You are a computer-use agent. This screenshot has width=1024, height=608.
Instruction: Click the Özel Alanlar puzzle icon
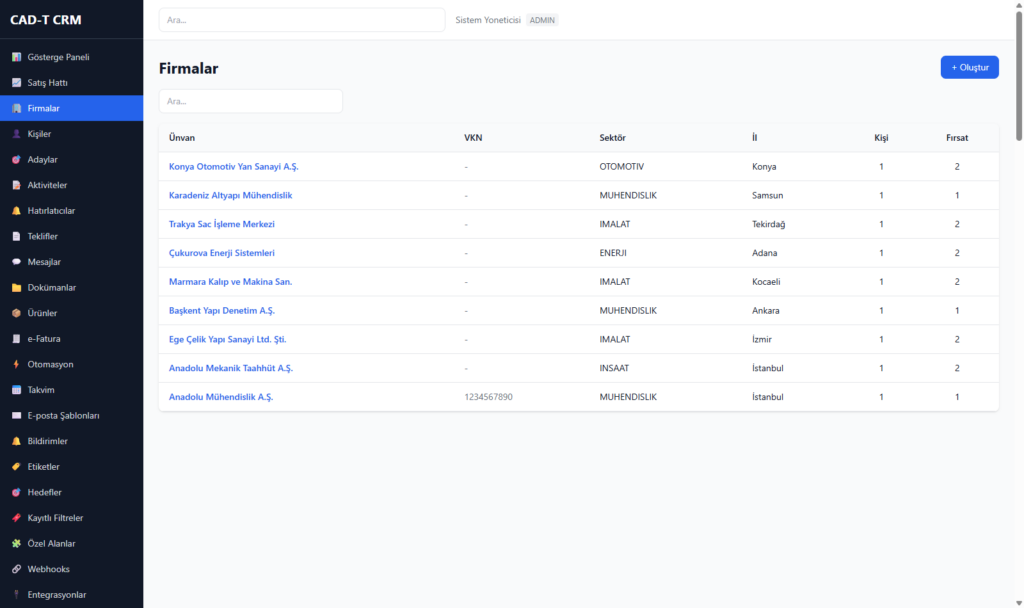16,543
